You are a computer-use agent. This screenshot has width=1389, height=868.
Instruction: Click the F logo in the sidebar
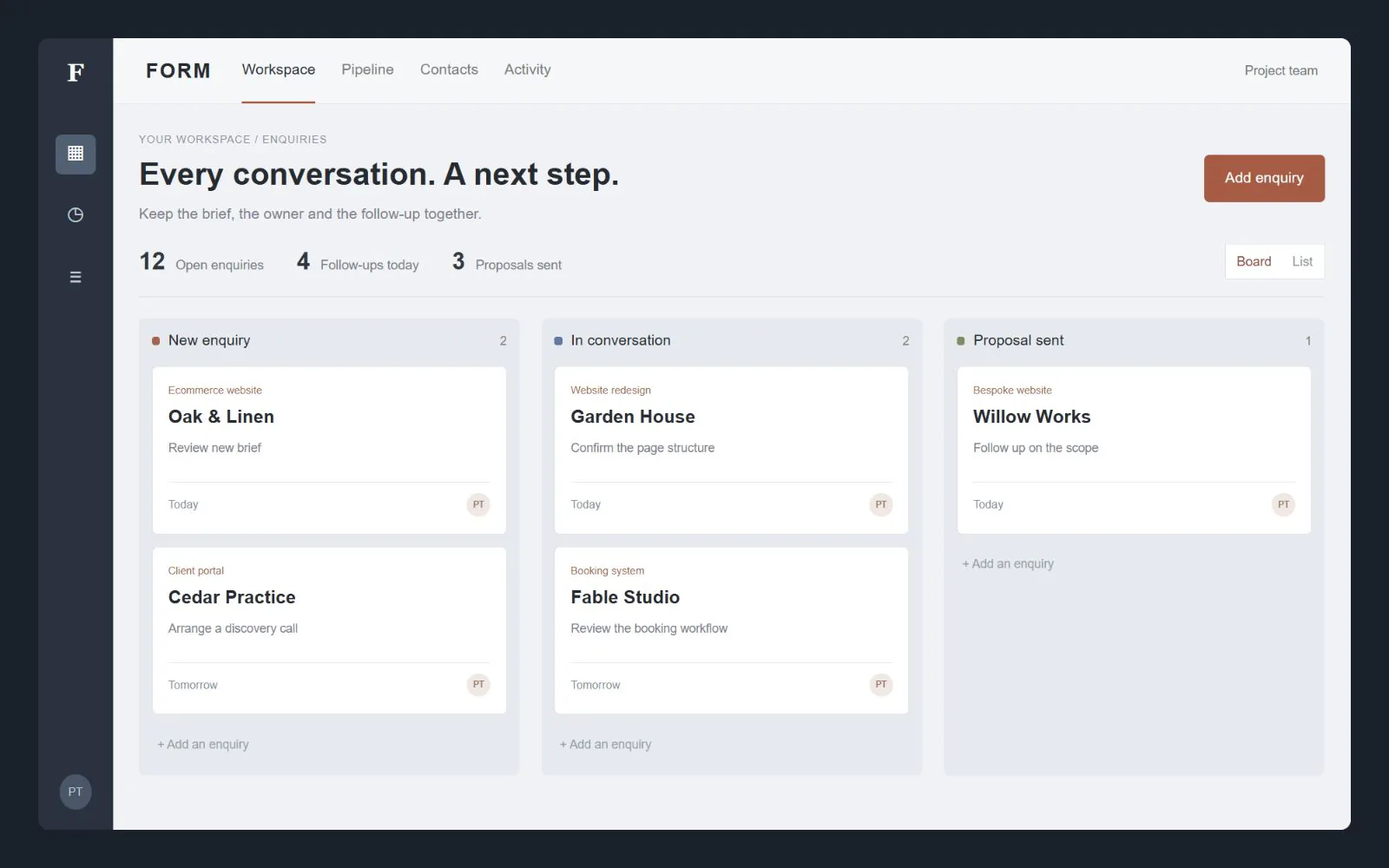point(76,72)
